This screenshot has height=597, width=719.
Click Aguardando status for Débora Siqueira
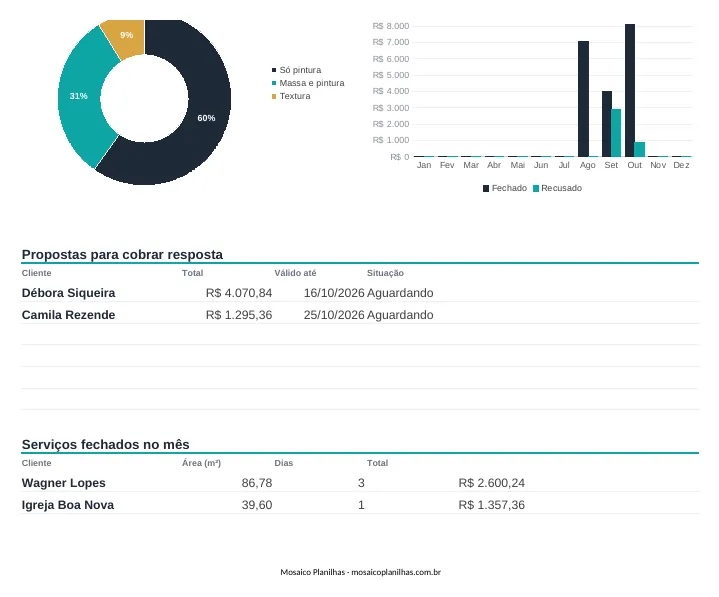pyautogui.click(x=400, y=293)
